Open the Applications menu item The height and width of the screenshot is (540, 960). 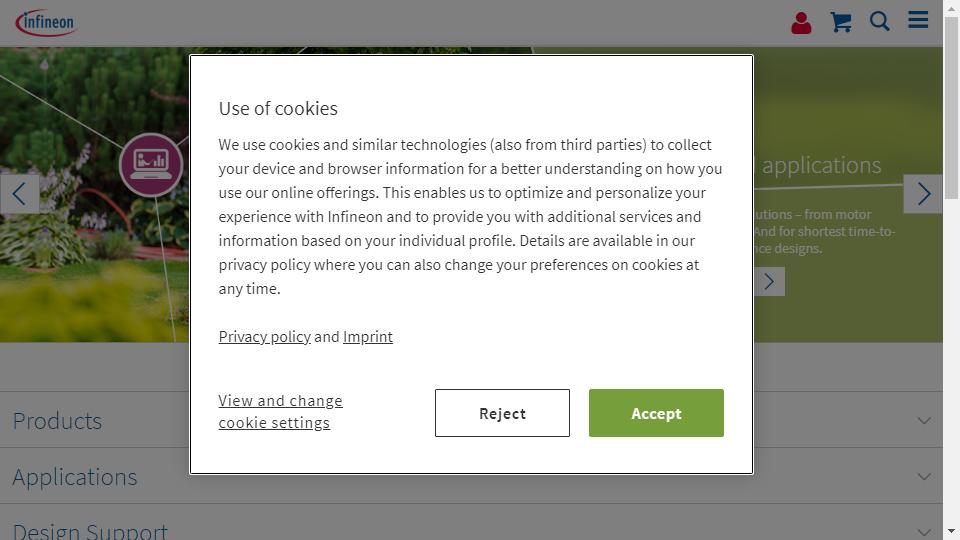(75, 477)
